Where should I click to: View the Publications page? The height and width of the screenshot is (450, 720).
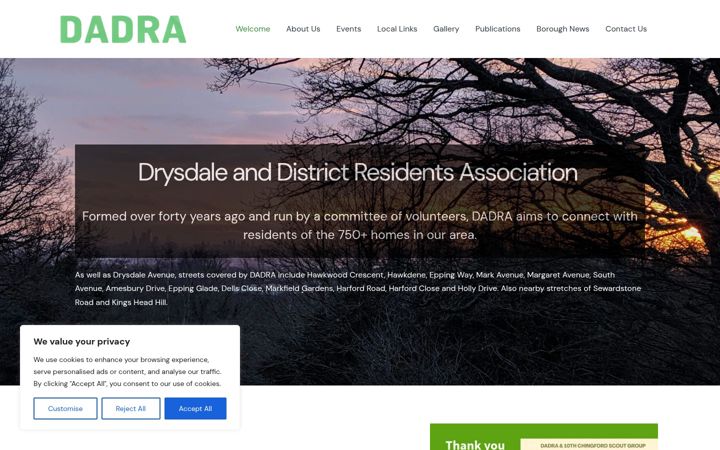click(x=497, y=29)
